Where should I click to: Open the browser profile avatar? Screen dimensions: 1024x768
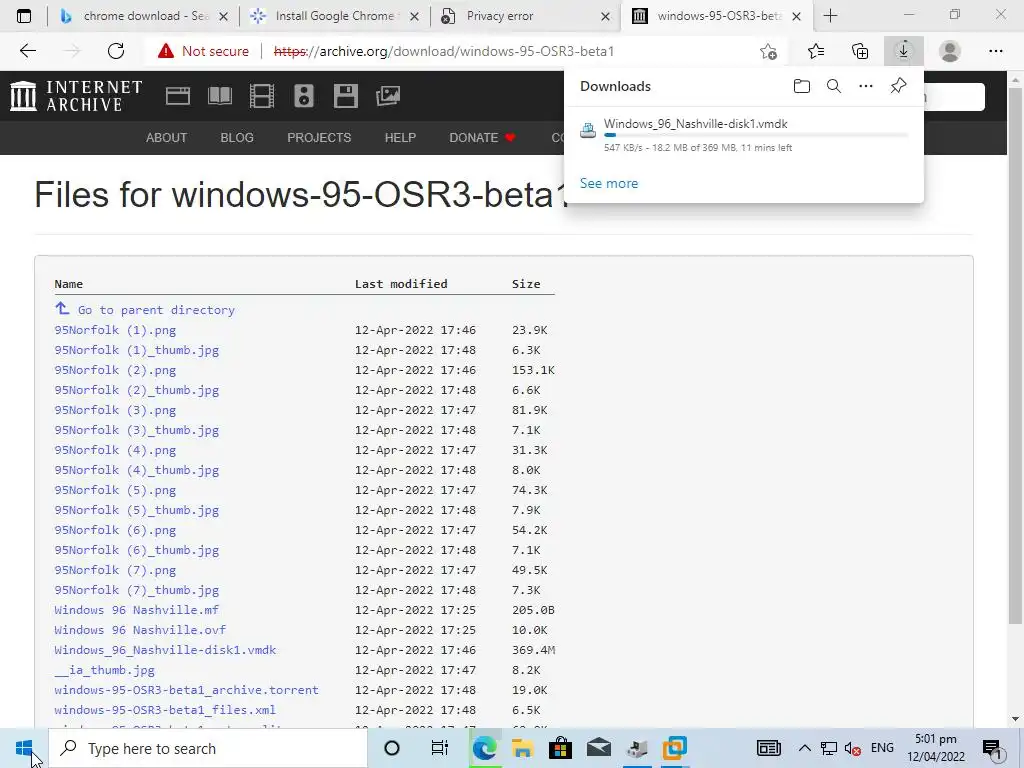point(950,51)
